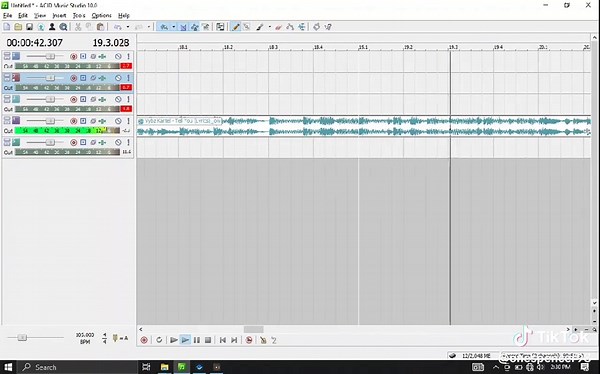
Task: Toggle the highlighted button right of the snapping dropdown
Action: pyautogui.click(x=183, y=27)
